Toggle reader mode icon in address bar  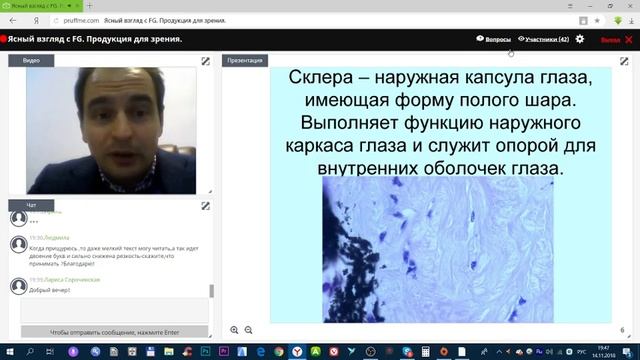coord(583,20)
